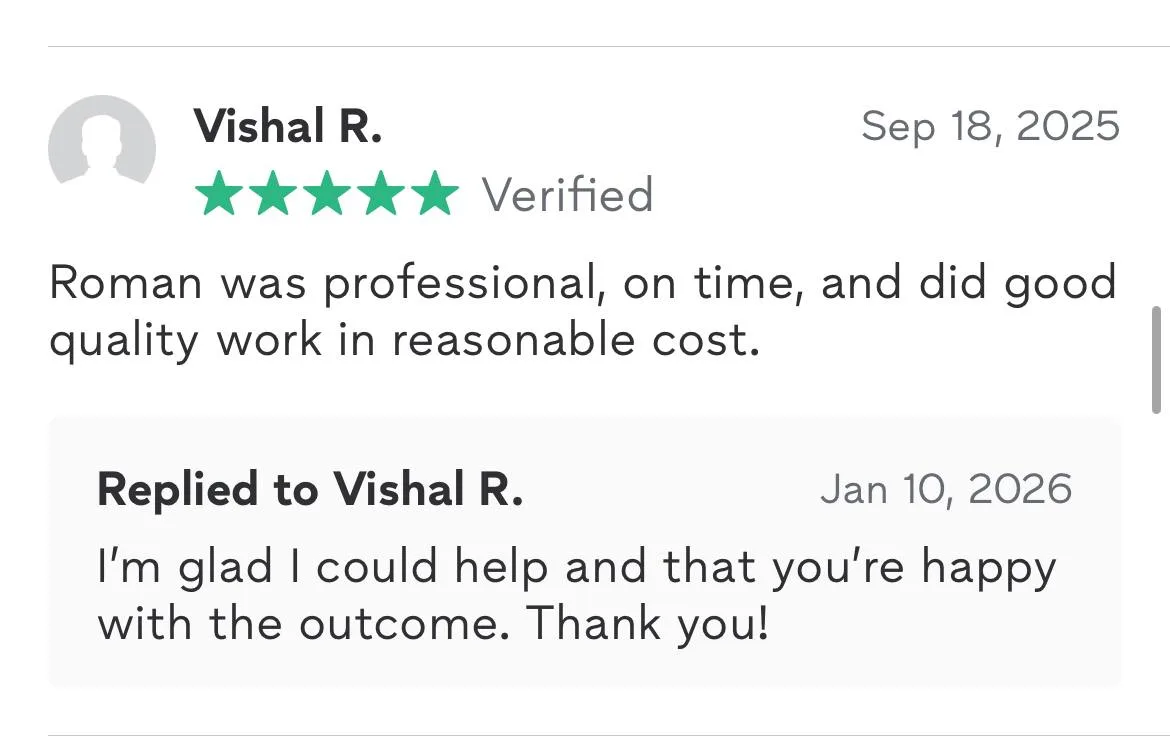Click the second green rating star
1170x741 pixels.
pos(271,194)
